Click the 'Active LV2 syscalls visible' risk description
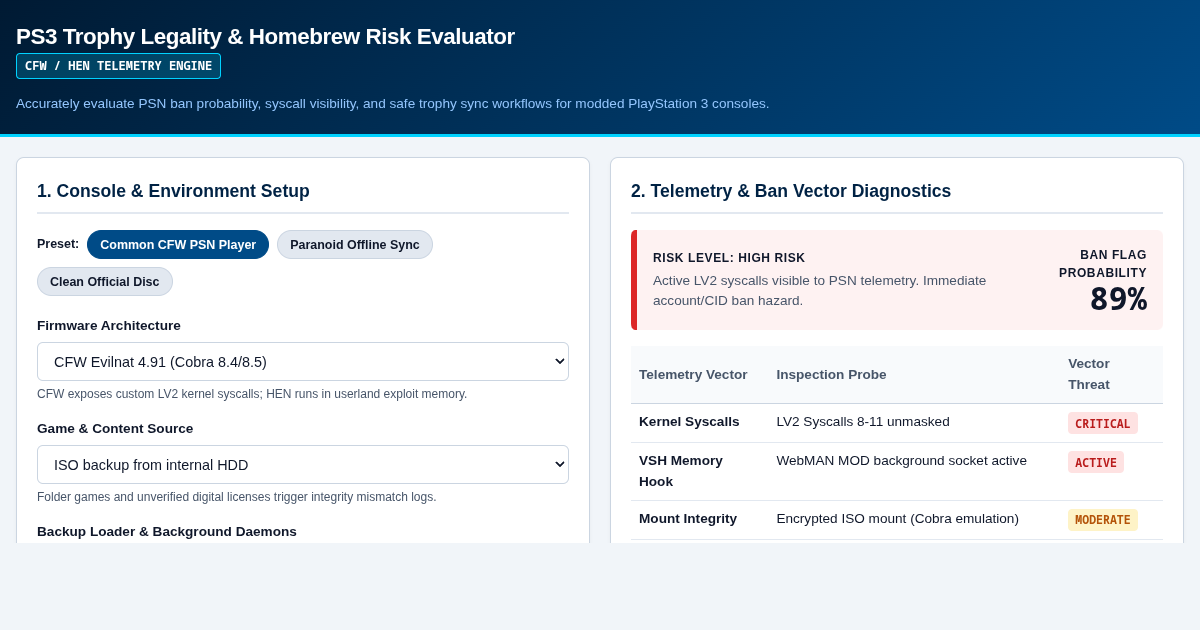 (x=819, y=291)
